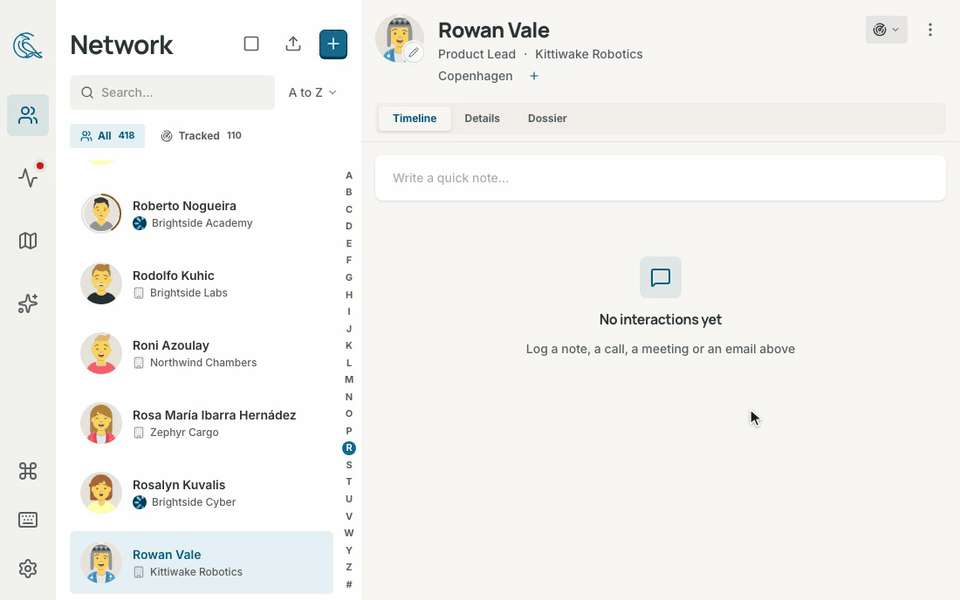Click the bird logo icon
960x600 pixels.
coord(28,46)
